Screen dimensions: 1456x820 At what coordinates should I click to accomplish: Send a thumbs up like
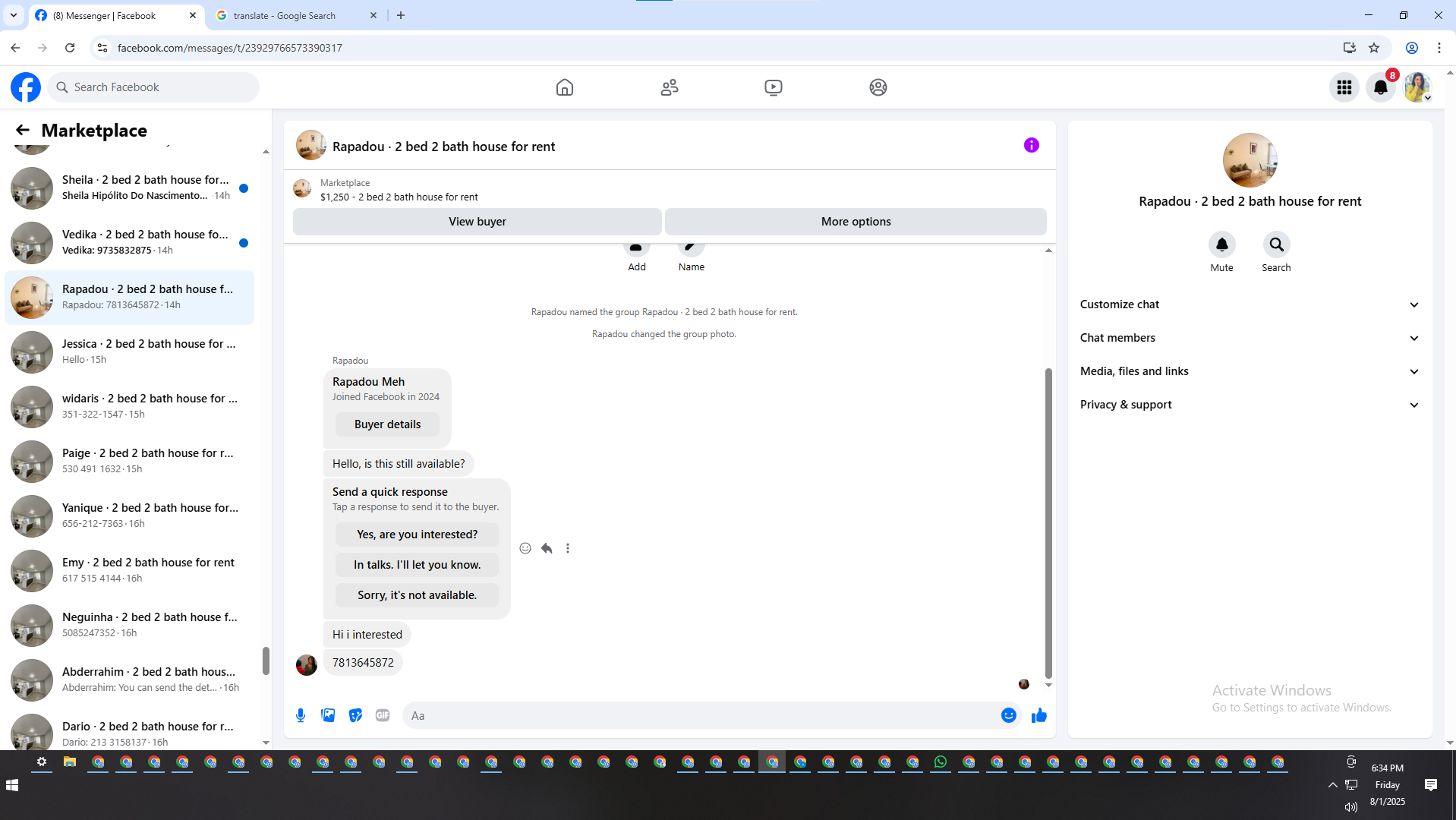(x=1039, y=715)
